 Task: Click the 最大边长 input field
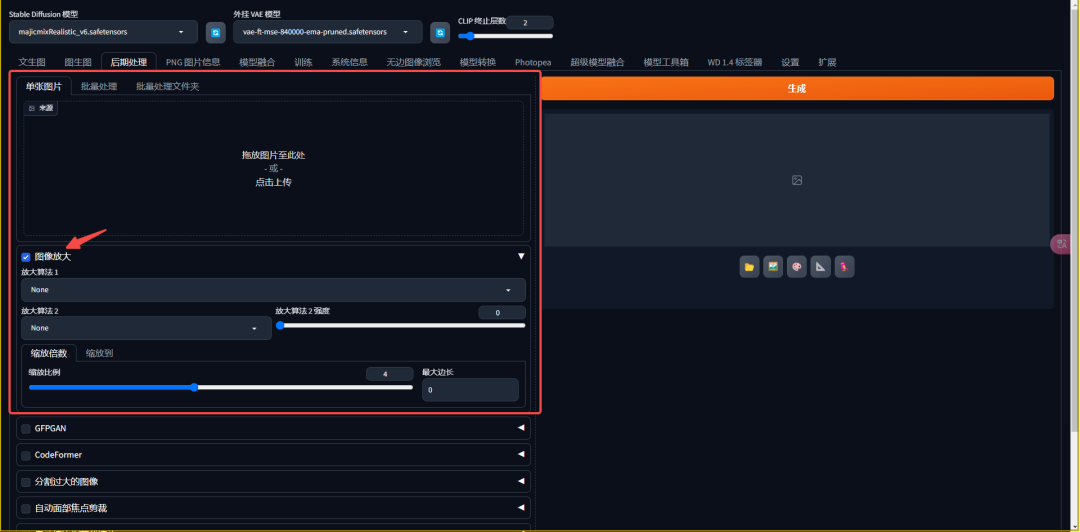470,390
